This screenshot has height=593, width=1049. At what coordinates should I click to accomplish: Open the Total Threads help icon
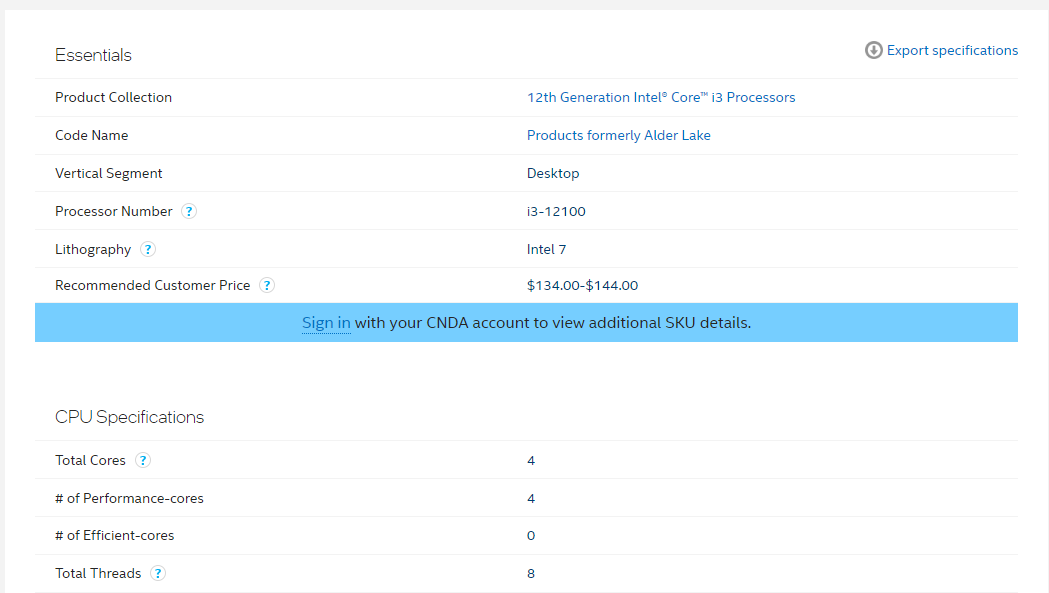[158, 574]
